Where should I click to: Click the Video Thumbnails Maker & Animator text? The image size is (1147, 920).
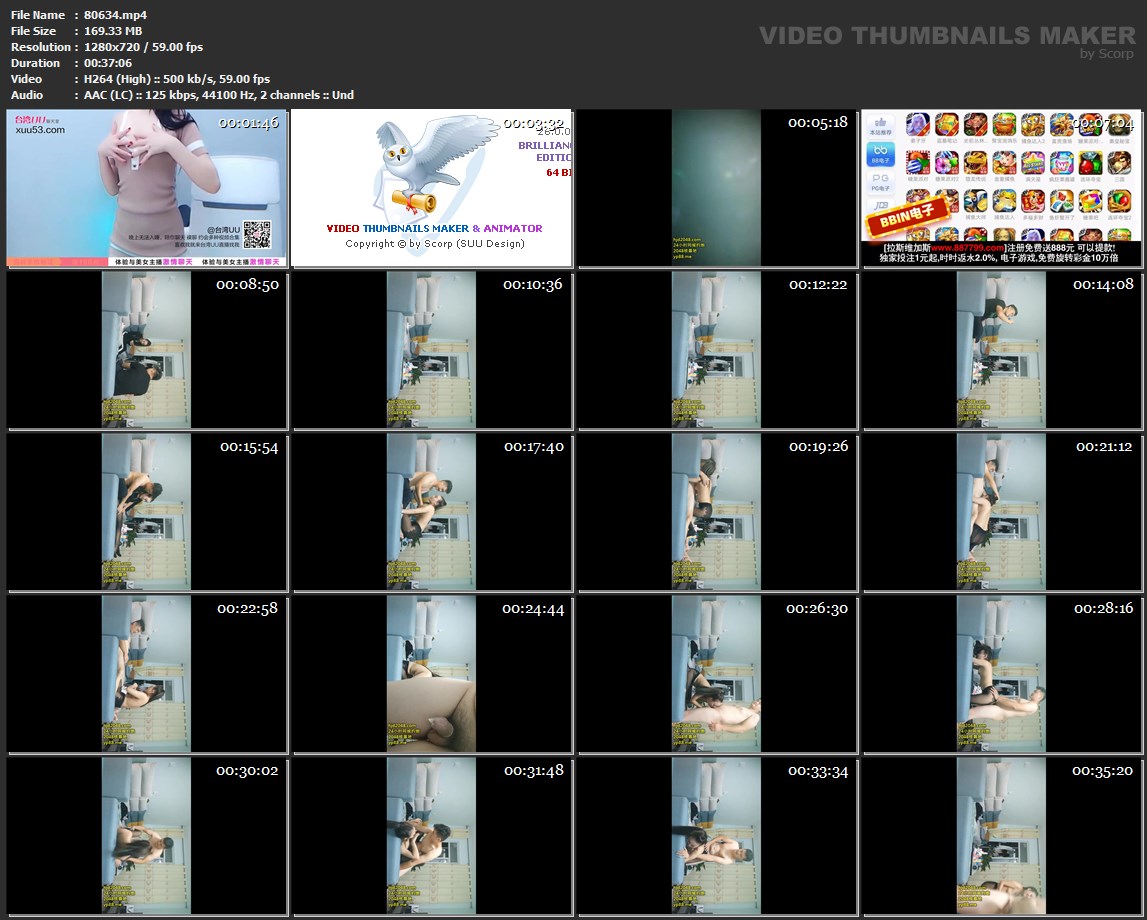coord(434,228)
